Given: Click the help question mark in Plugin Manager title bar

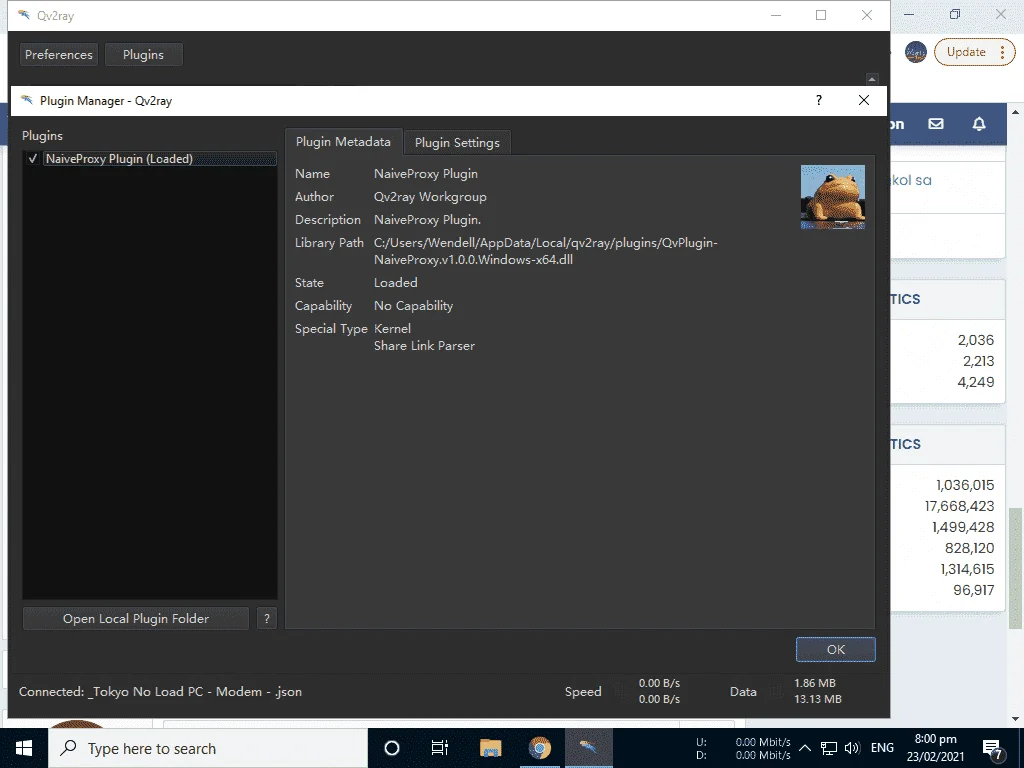Looking at the screenshot, I should coord(818,100).
